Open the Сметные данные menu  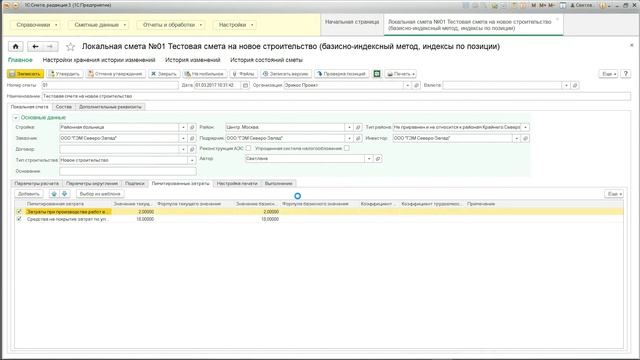(100, 25)
